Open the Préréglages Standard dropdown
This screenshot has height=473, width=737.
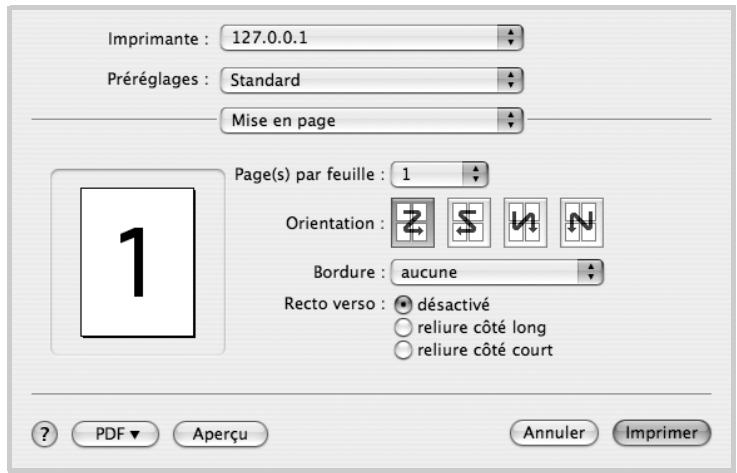(x=371, y=80)
